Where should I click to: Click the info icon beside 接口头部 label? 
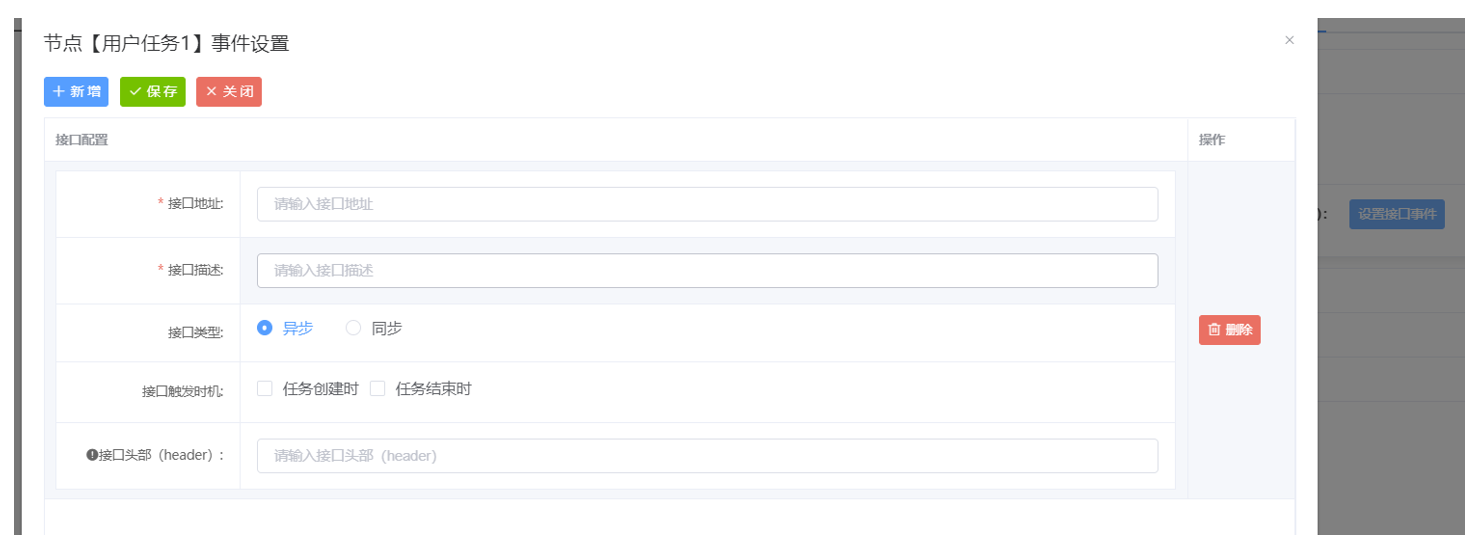click(x=92, y=455)
